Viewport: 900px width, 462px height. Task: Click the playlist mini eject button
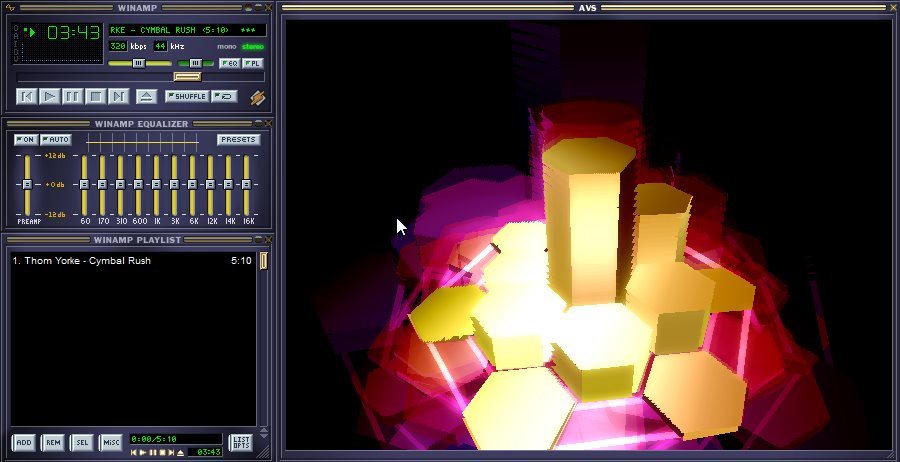pyautogui.click(x=181, y=453)
